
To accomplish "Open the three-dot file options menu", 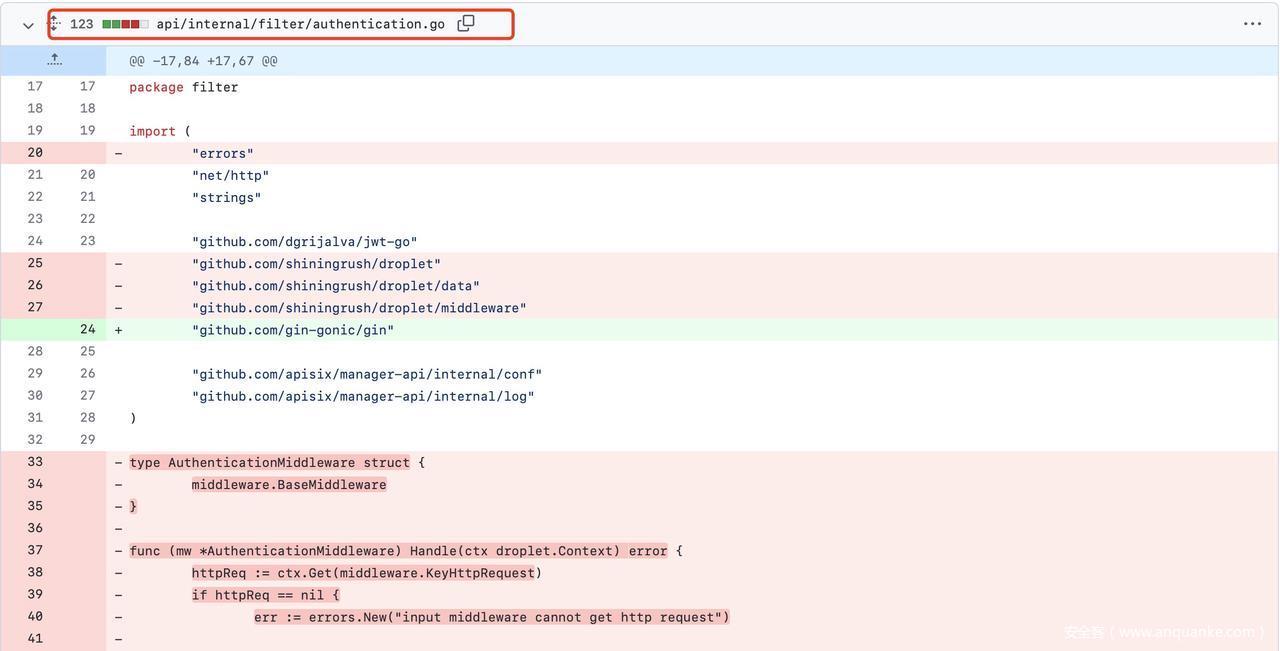I will tap(1252, 24).
